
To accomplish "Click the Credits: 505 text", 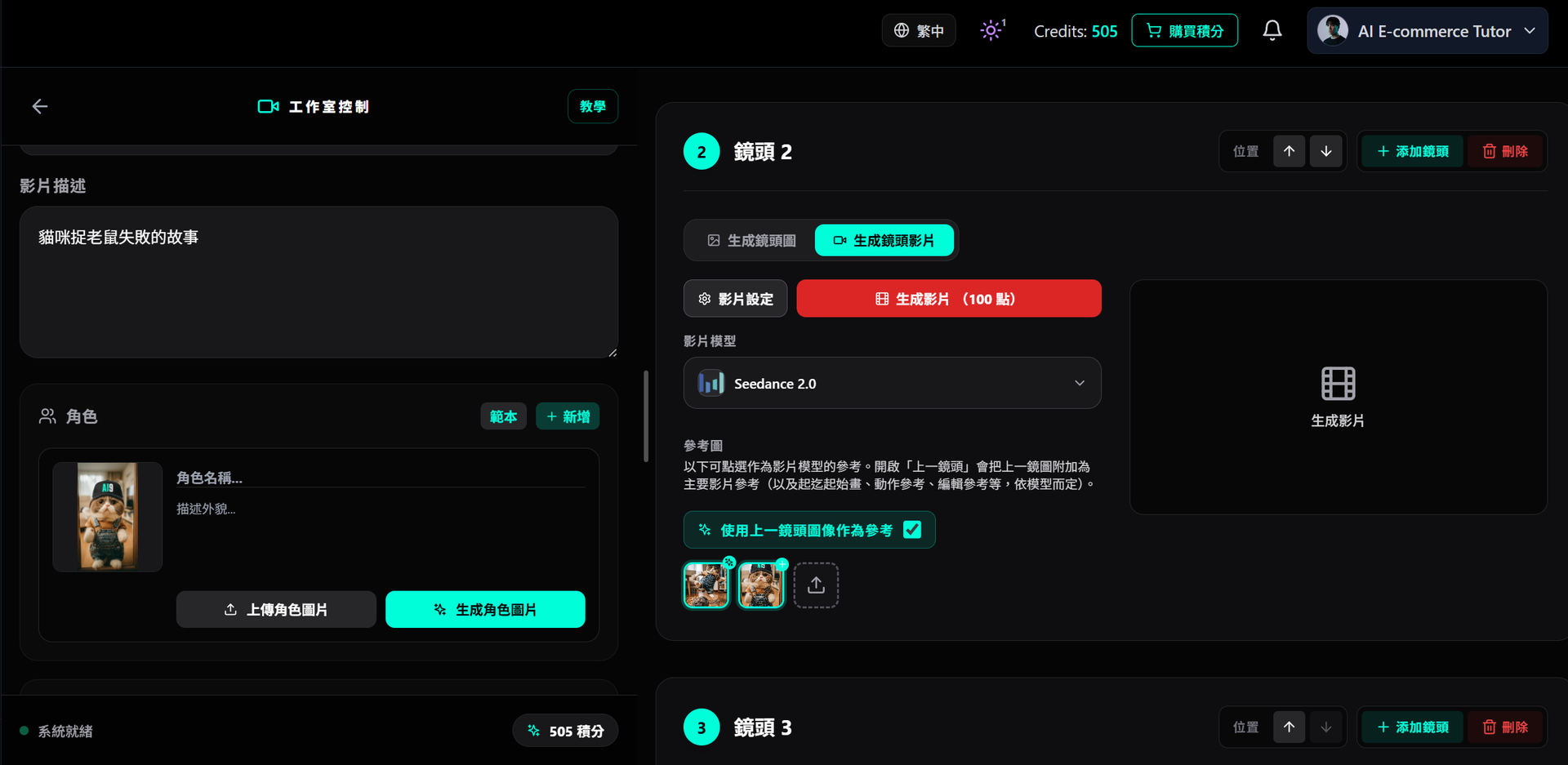I will click(x=1076, y=31).
